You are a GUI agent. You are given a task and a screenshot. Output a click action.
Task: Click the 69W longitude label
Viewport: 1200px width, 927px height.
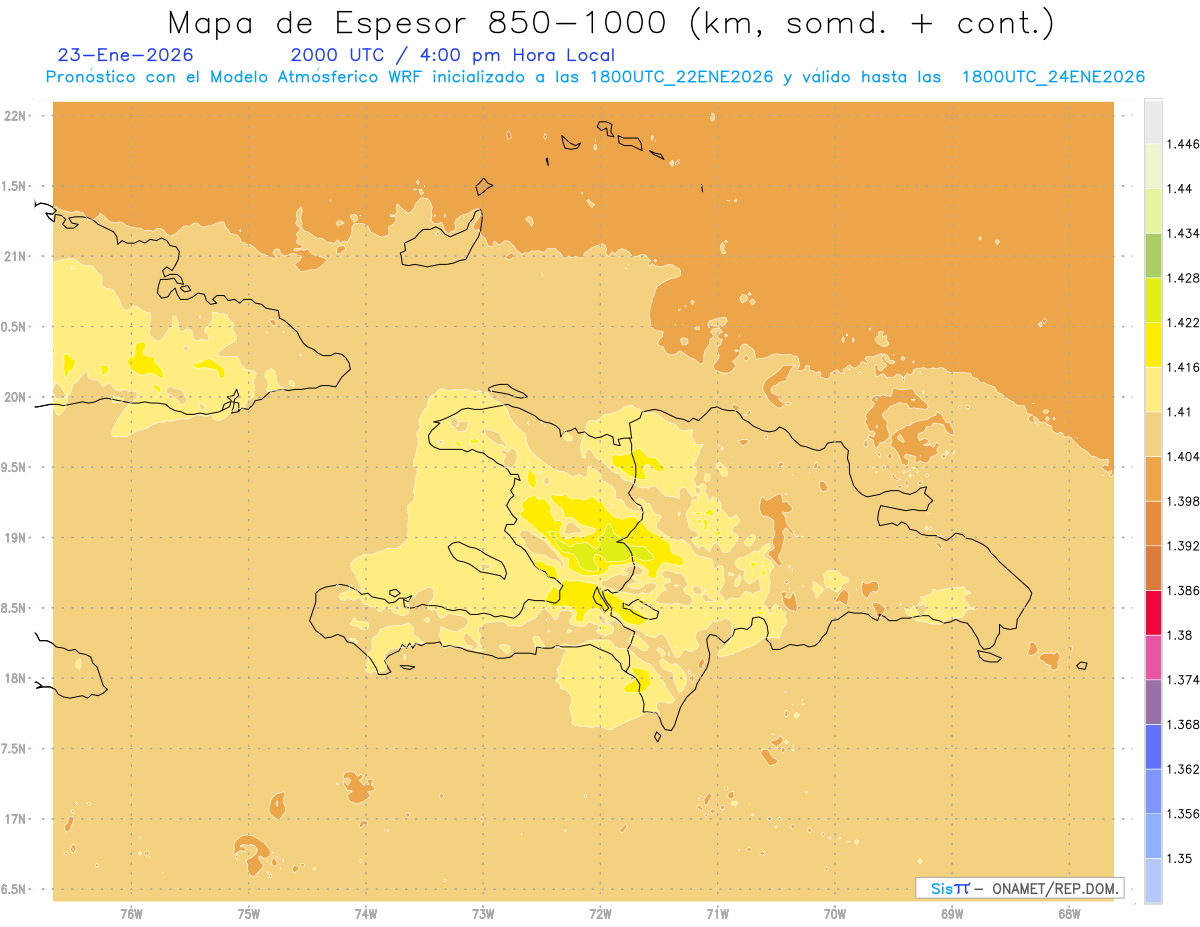pos(952,913)
